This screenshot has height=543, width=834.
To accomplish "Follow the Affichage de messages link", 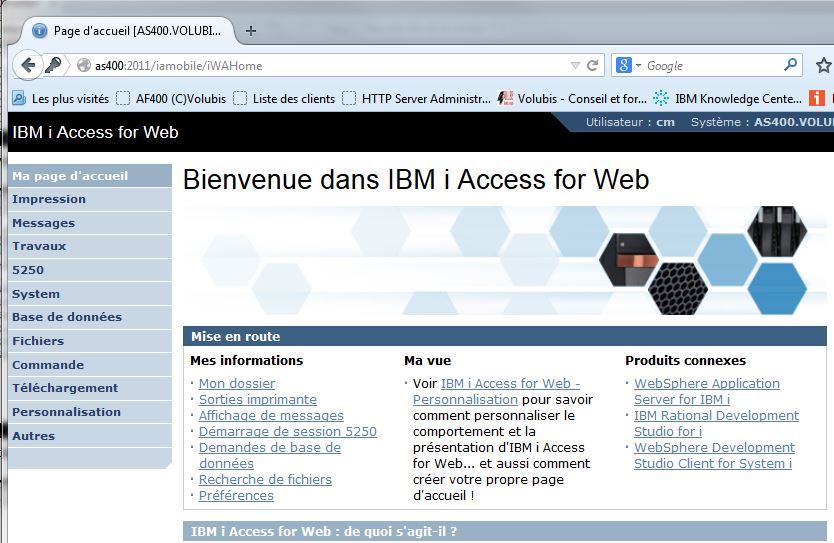I will click(x=271, y=415).
